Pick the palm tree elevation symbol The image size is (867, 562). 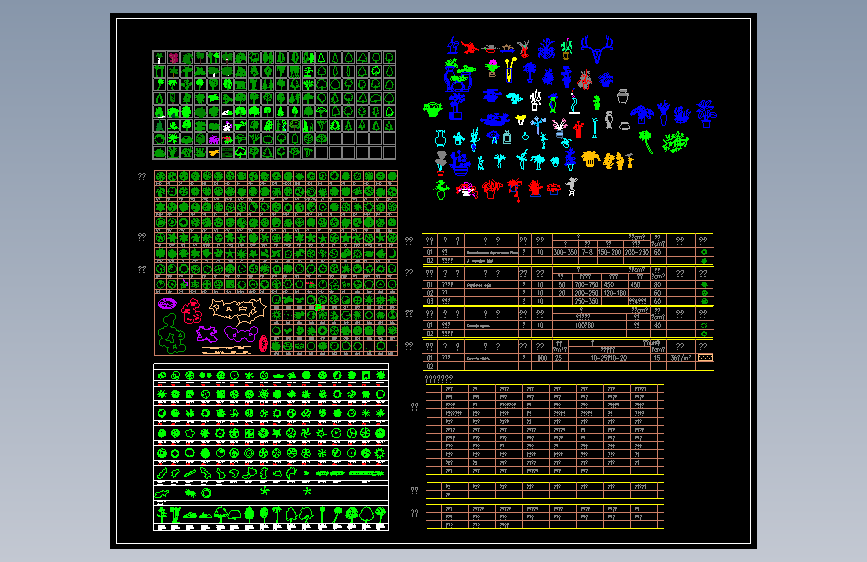tap(276, 514)
